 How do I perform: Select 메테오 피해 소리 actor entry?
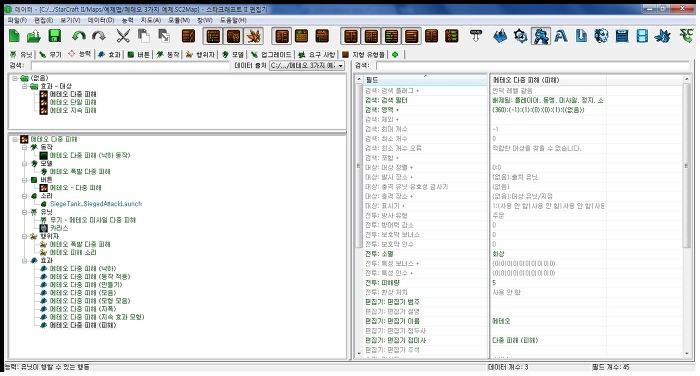(x=73, y=252)
